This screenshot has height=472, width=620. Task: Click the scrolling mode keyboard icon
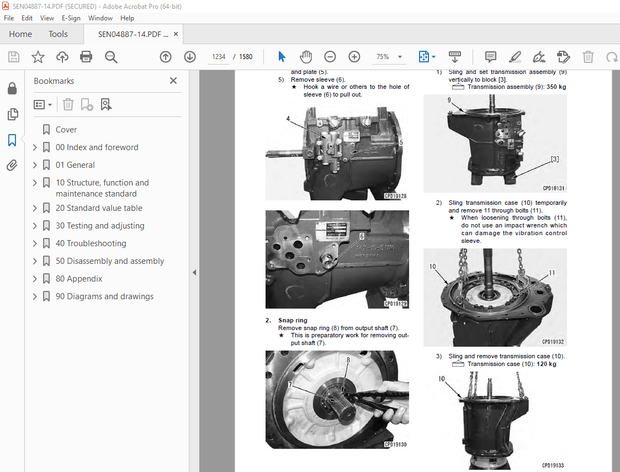tap(455, 57)
